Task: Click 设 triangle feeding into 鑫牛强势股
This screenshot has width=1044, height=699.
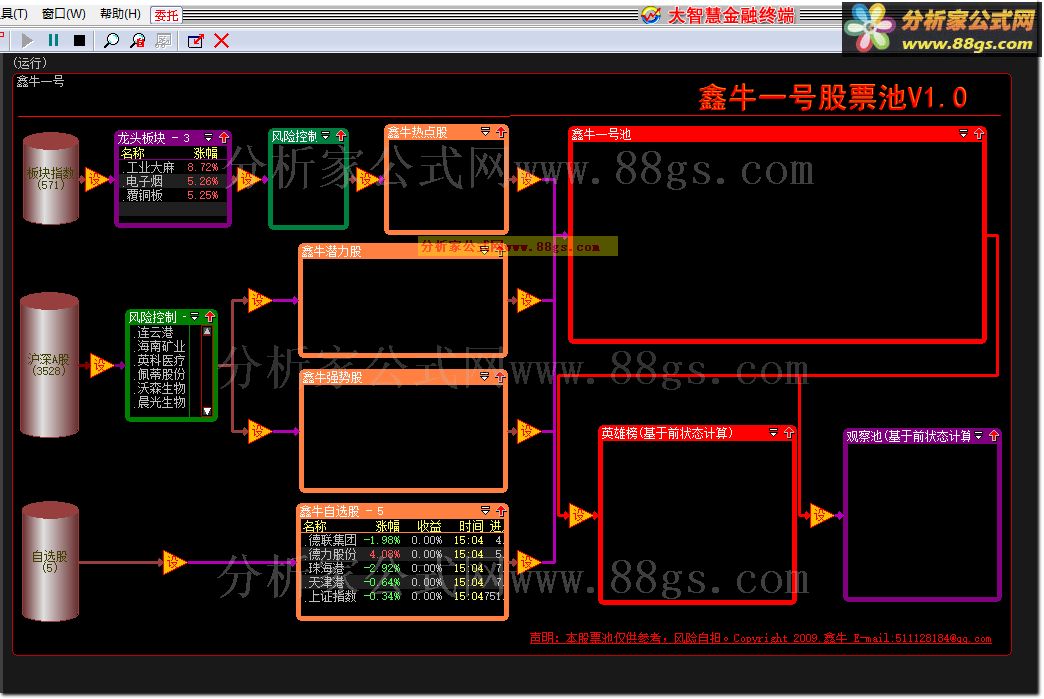Action: click(259, 431)
